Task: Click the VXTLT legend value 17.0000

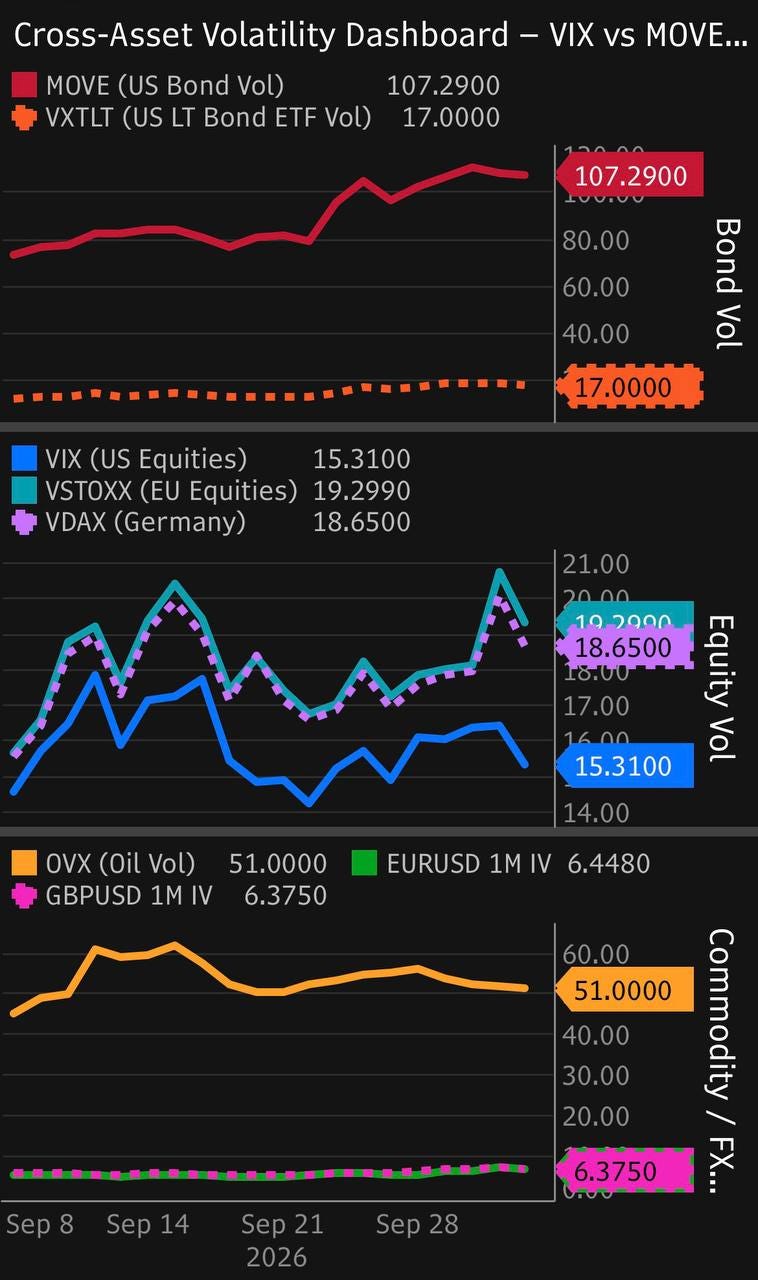Action: (x=451, y=118)
